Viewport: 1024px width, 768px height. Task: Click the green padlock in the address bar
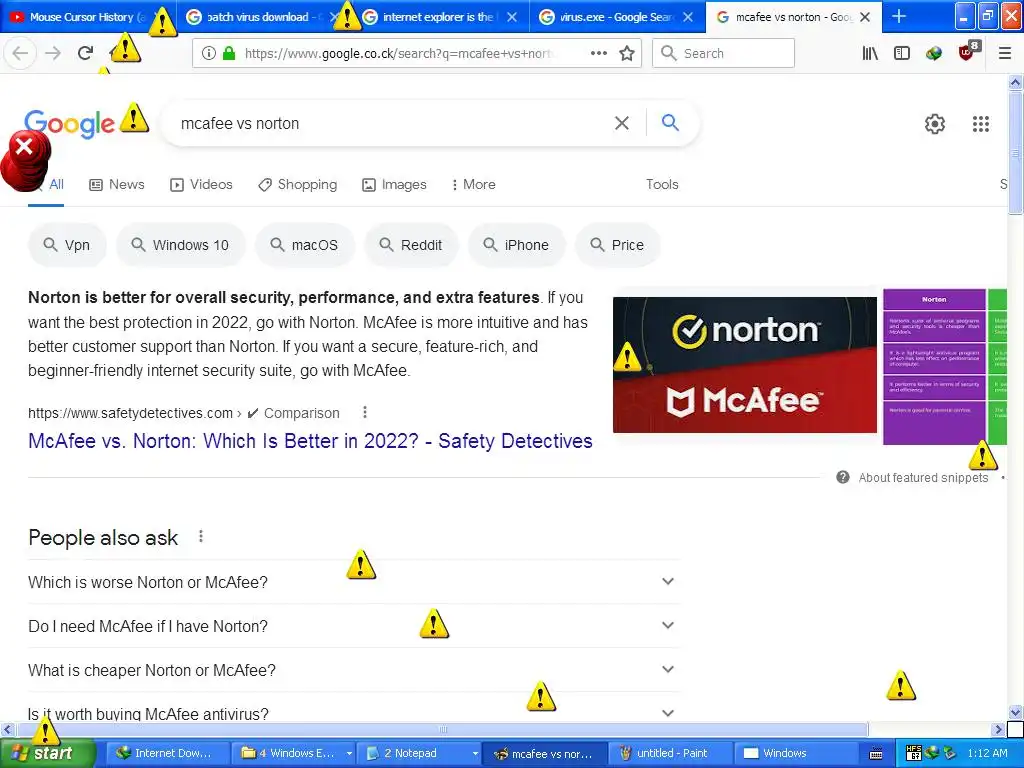pos(229,53)
